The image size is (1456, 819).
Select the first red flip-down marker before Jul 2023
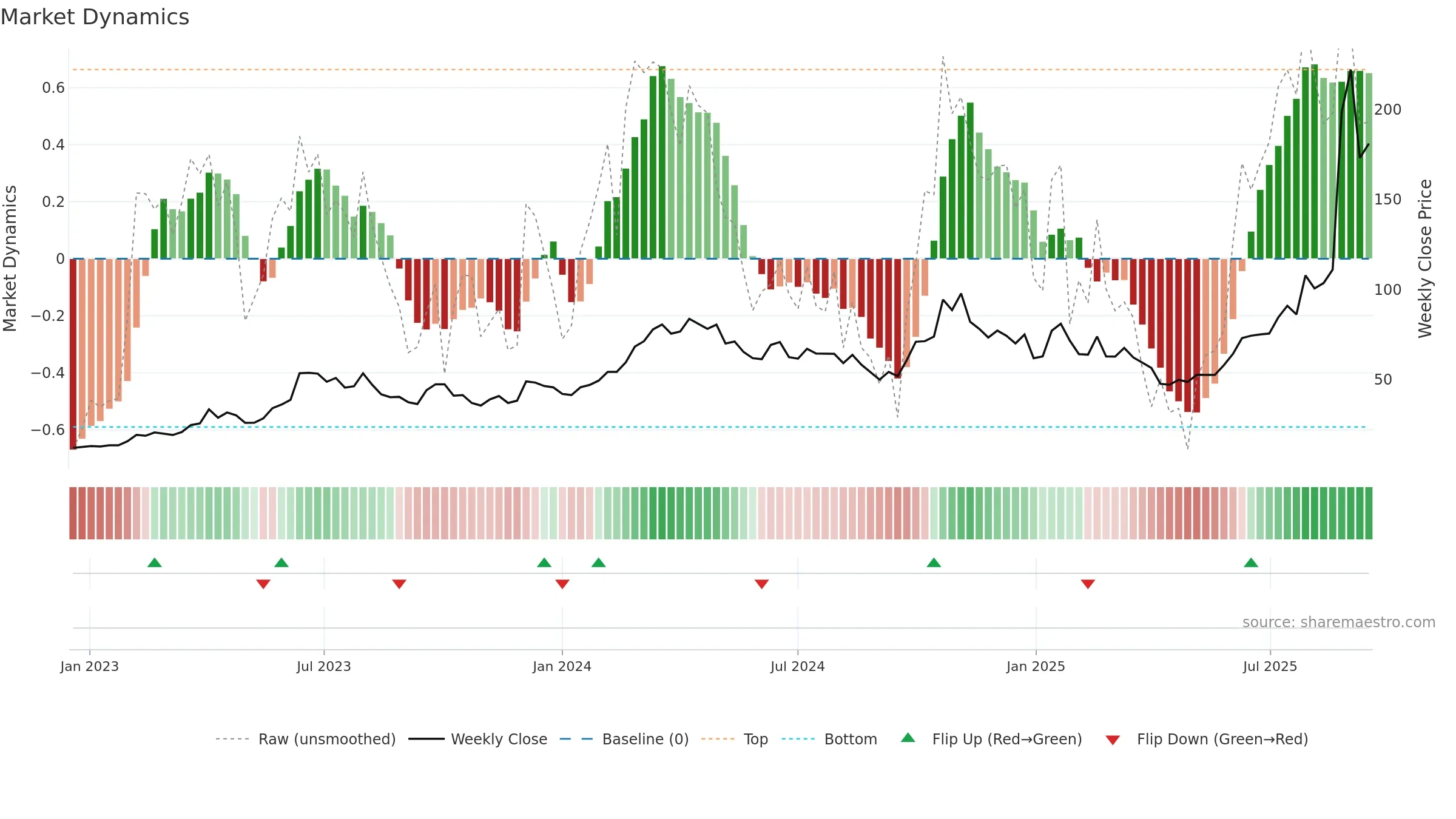click(263, 584)
